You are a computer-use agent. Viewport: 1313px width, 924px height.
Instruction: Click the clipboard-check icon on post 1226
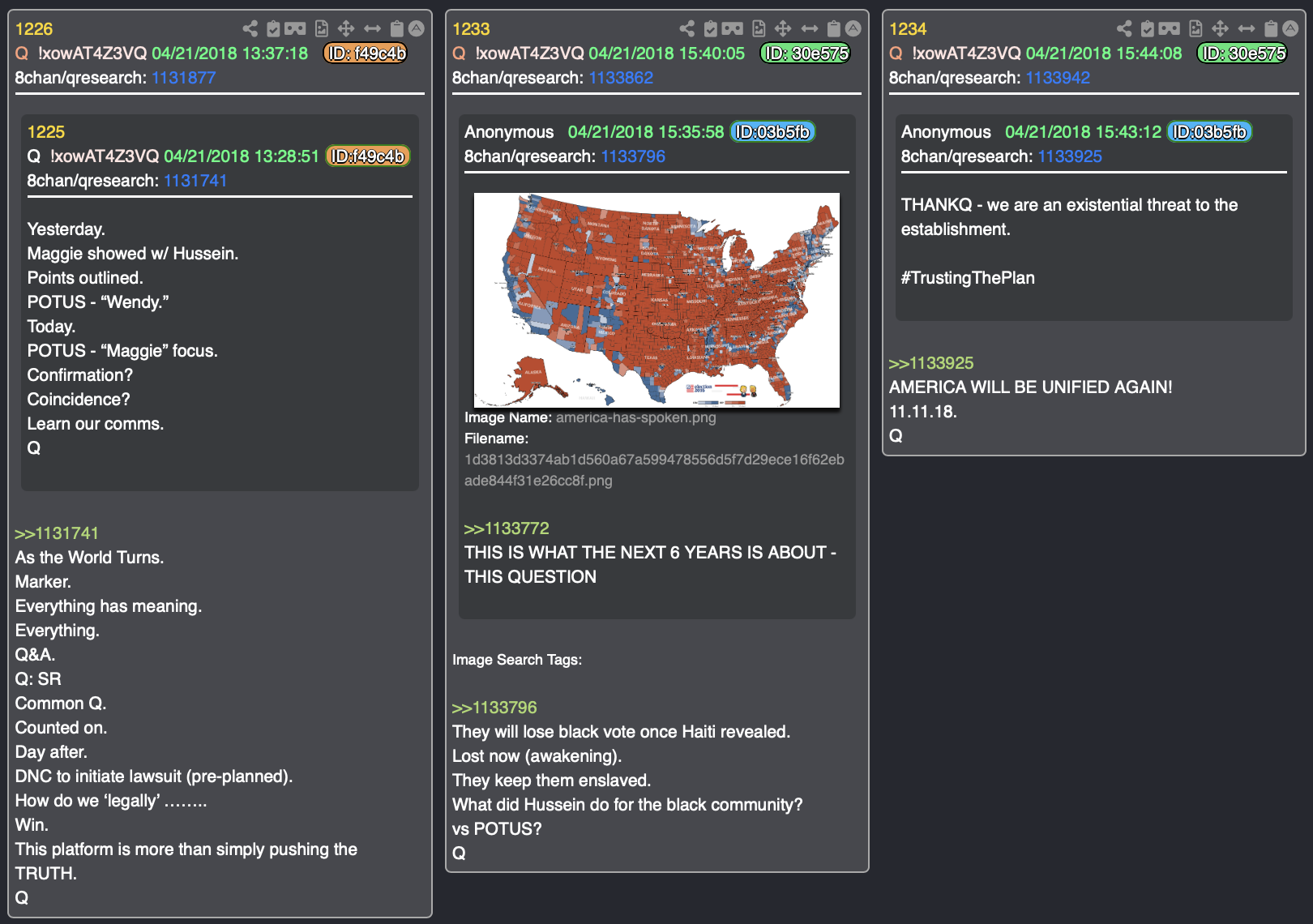coord(273,29)
